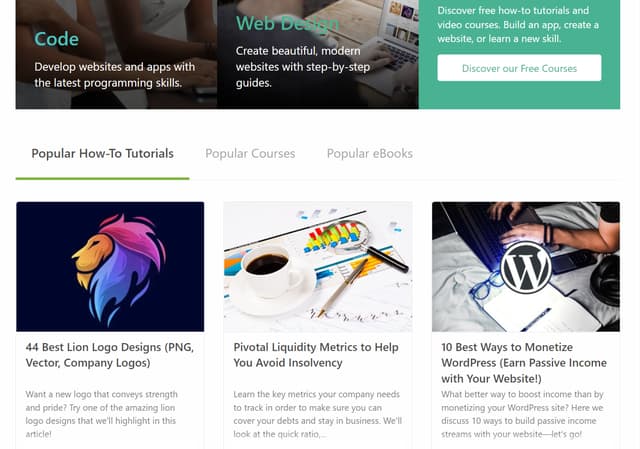Open 44 Best Lion Logo Designs article title
Viewport: 640px width, 449px height.
coord(109,355)
